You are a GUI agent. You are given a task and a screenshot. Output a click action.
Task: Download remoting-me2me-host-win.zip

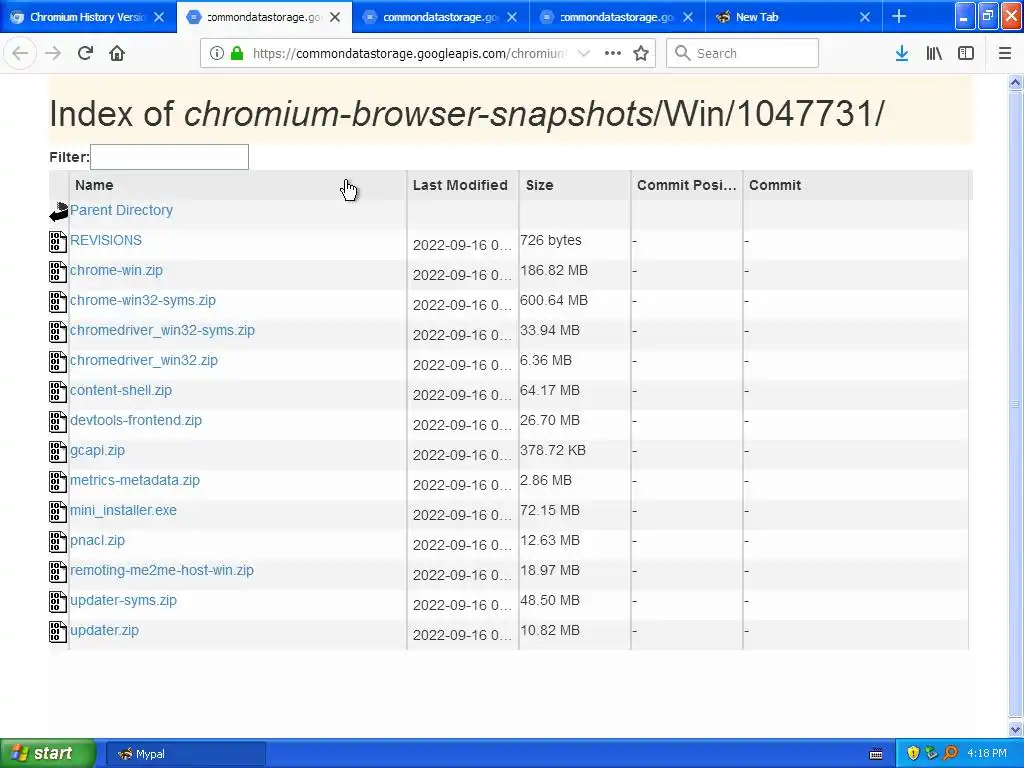[162, 571]
